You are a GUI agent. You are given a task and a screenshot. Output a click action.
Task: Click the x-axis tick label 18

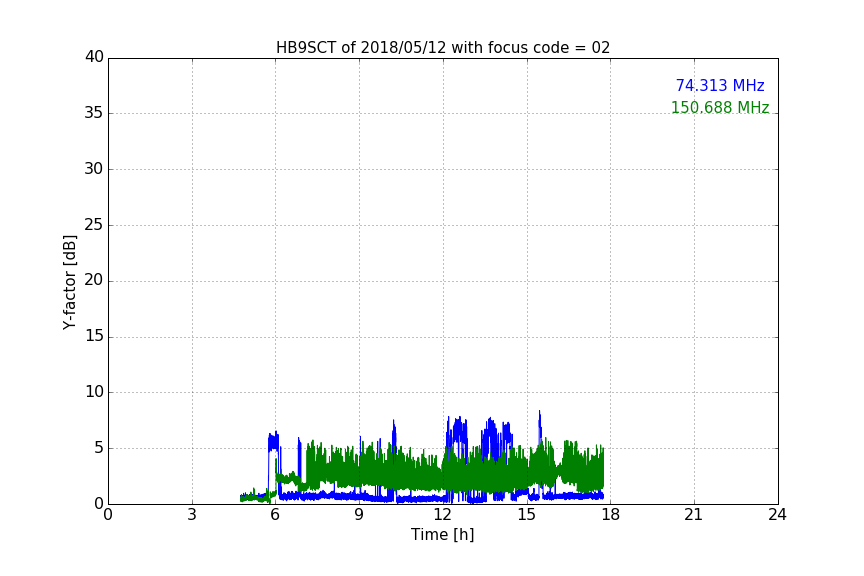pyautogui.click(x=611, y=515)
